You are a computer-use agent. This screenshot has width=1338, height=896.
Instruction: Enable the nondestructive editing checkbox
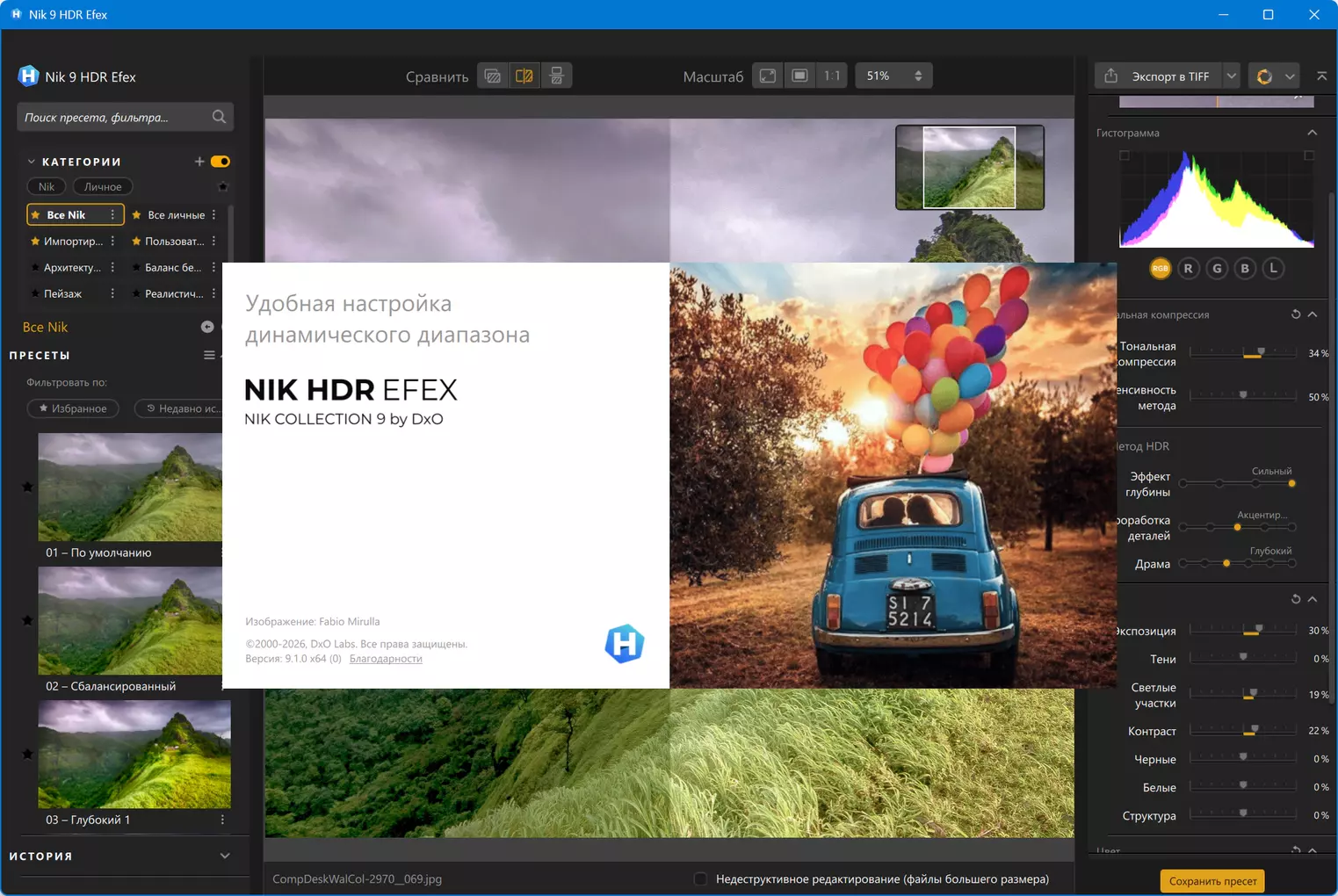(x=700, y=878)
